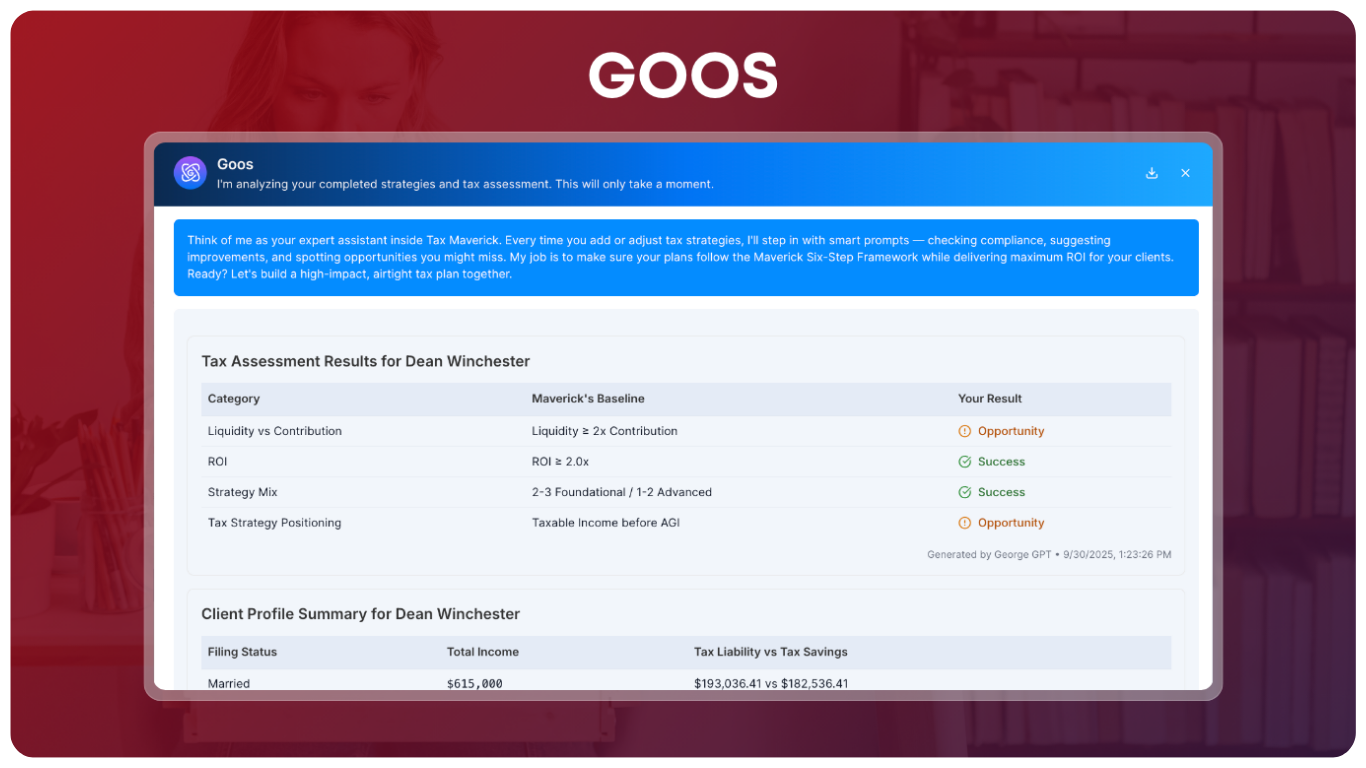The height and width of the screenshot is (768, 1366).
Task: Click the download report icon
Action: pos(1151,172)
